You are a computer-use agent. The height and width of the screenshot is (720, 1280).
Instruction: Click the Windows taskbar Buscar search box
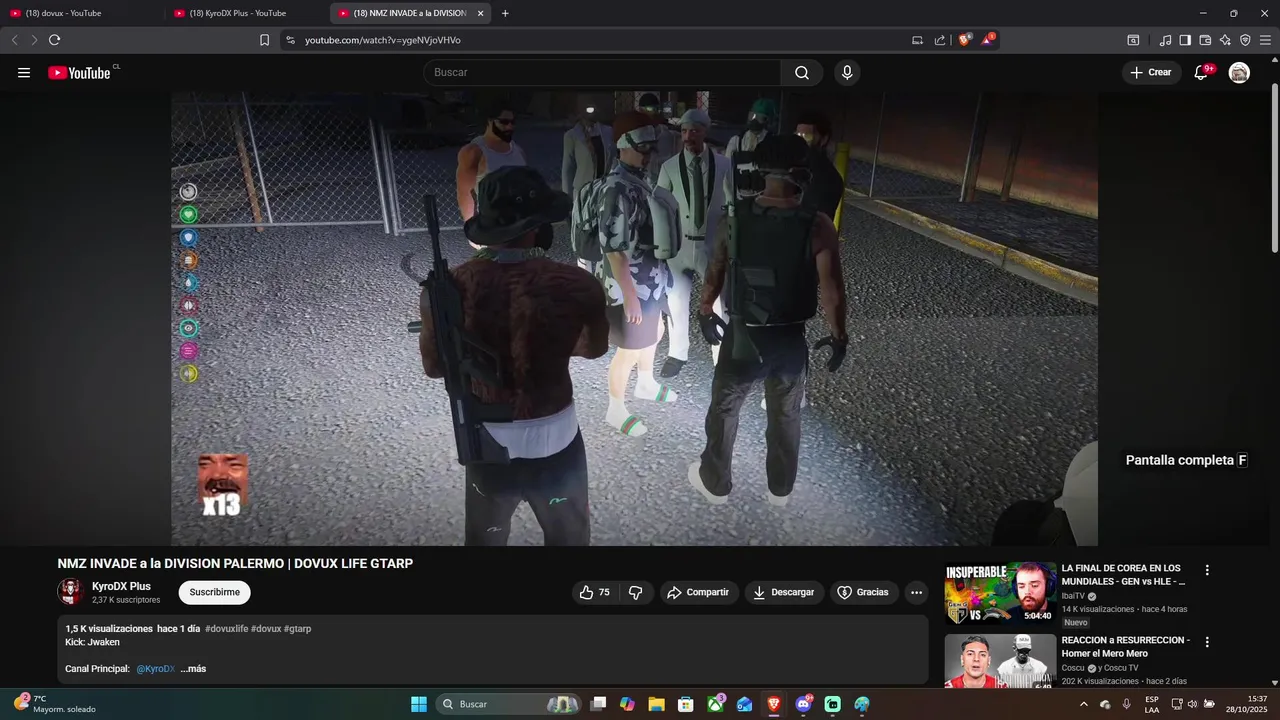[x=508, y=704]
